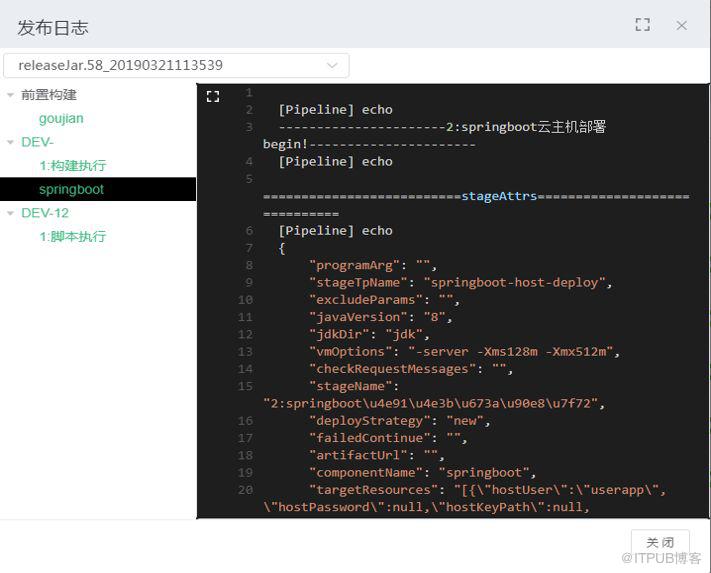Expand the log viewer to fullscreen
The height and width of the screenshot is (573, 711).
coord(213,96)
